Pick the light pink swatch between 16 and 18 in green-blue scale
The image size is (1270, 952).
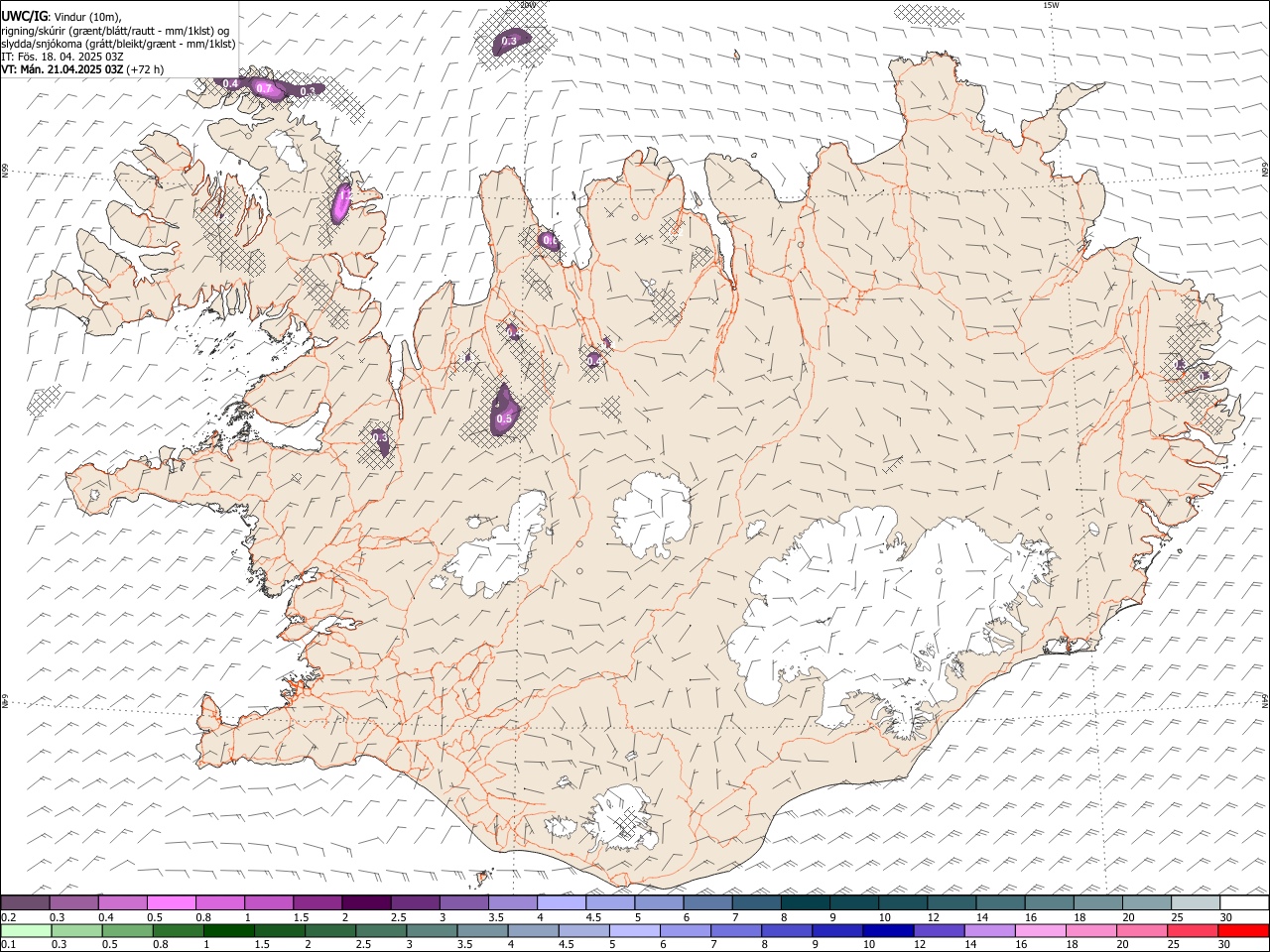[x=1040, y=931]
